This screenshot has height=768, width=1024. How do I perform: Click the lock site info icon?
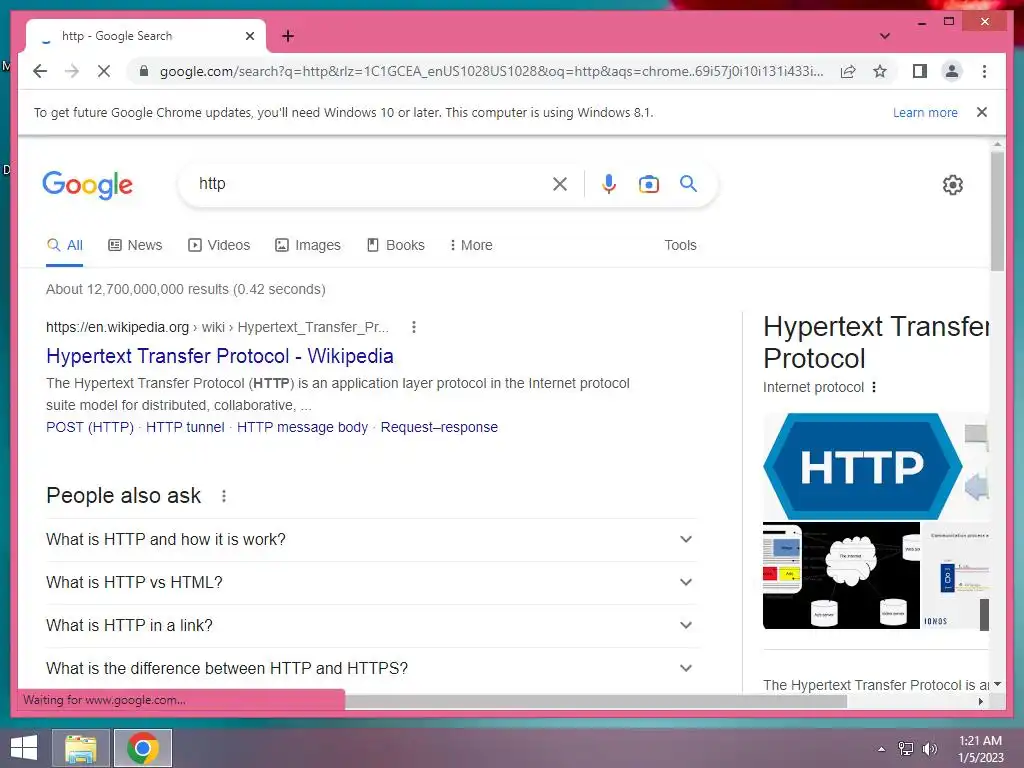pos(144,71)
